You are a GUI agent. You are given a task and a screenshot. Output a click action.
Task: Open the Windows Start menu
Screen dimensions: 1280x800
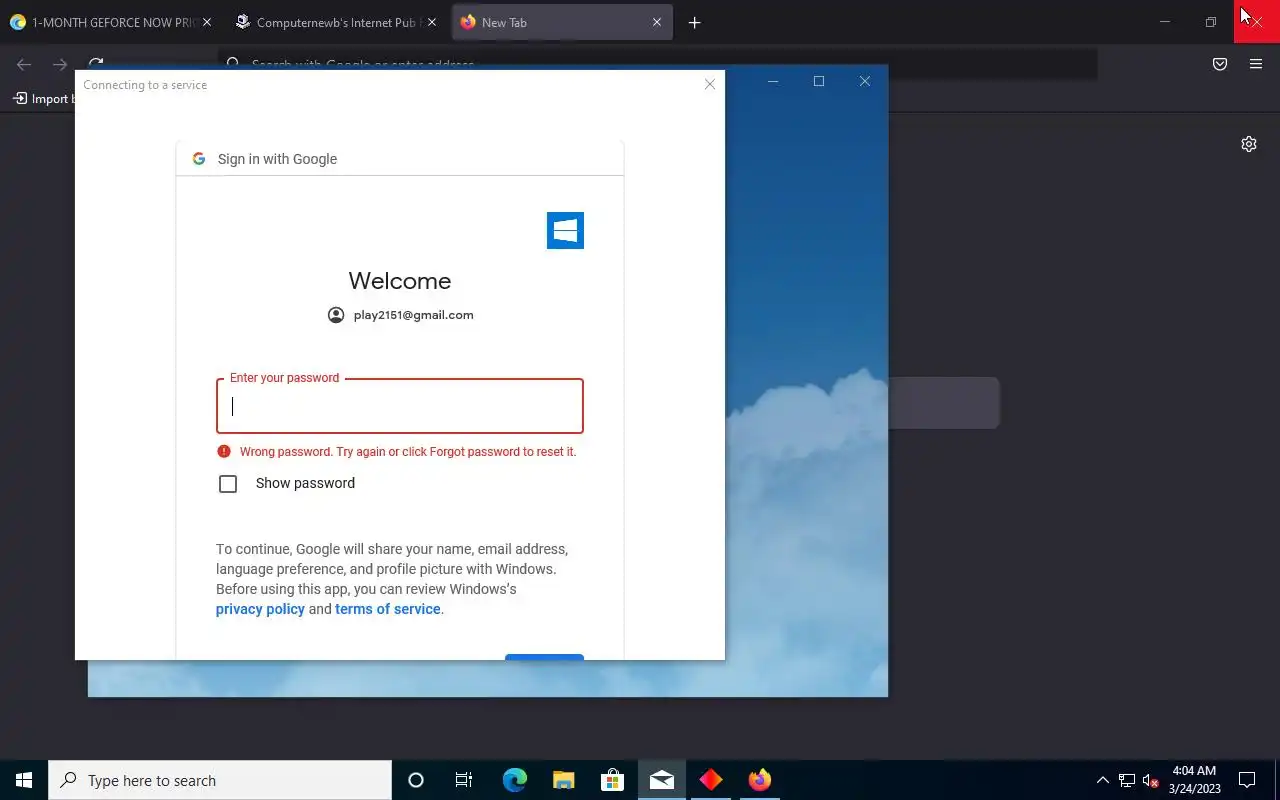[24, 780]
